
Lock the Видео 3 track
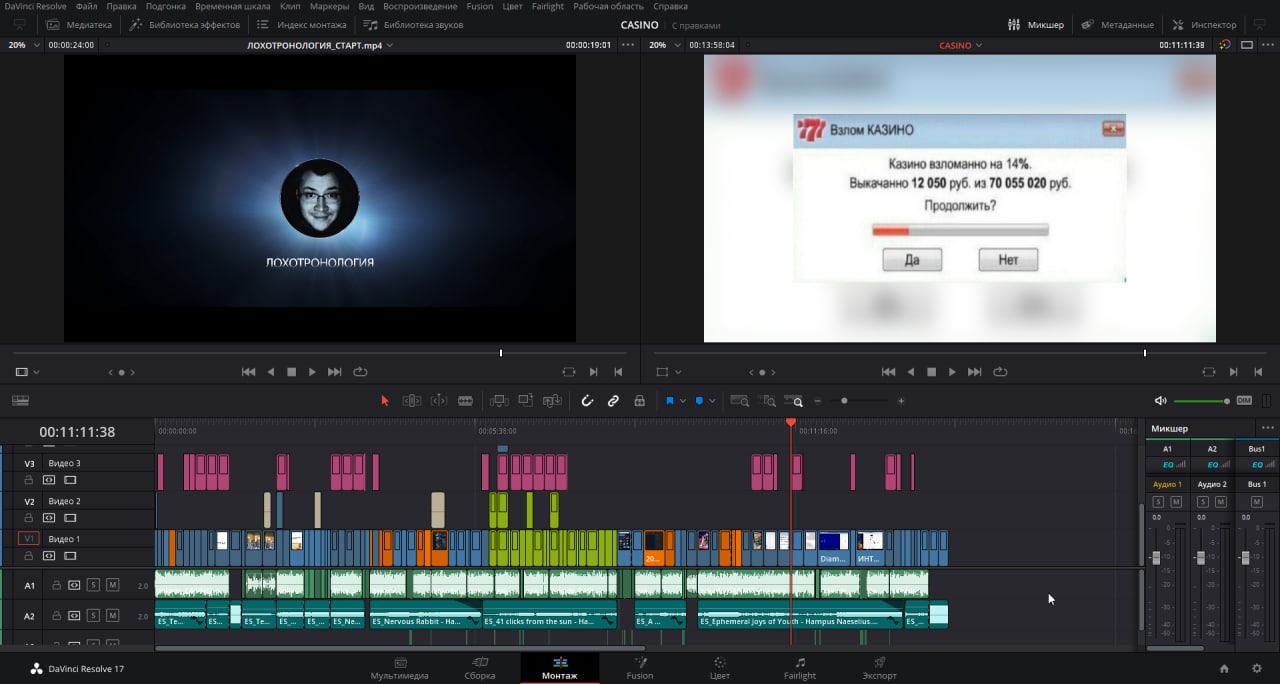(29, 480)
